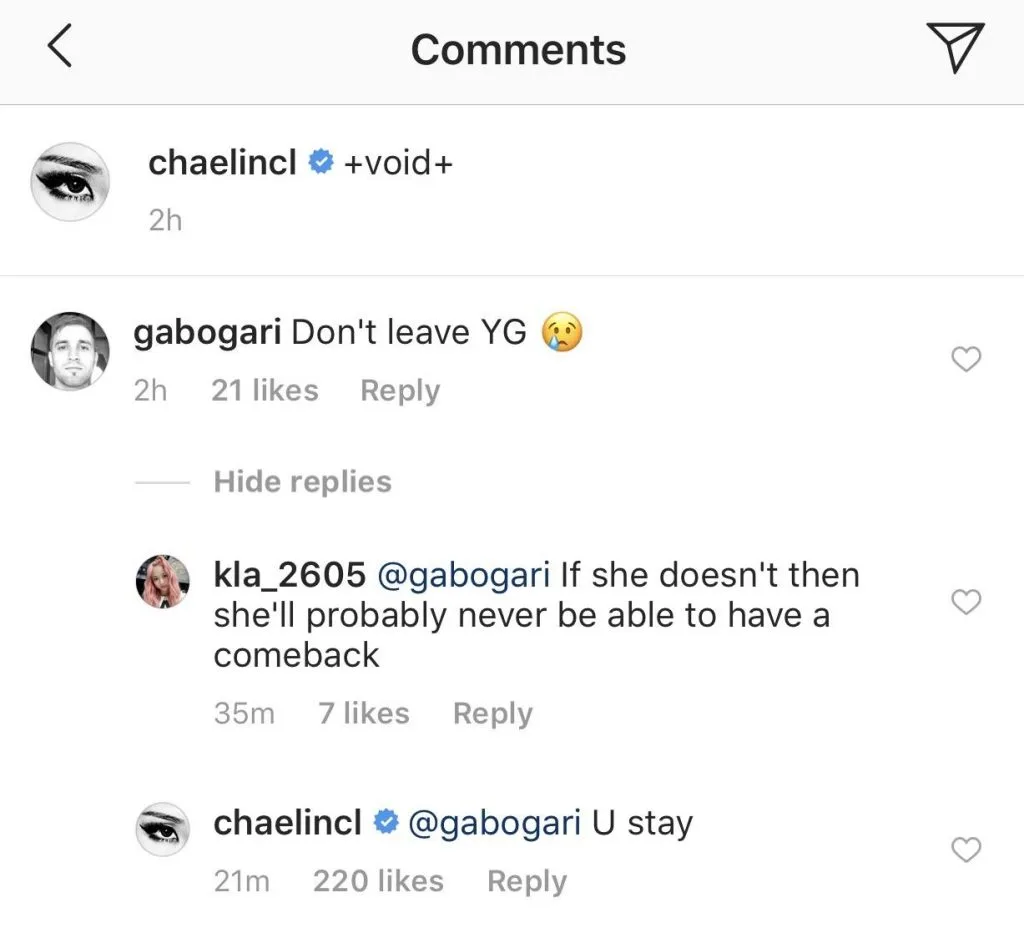Tap the back arrow icon
Screen dimensions: 1024x948
click(60, 48)
